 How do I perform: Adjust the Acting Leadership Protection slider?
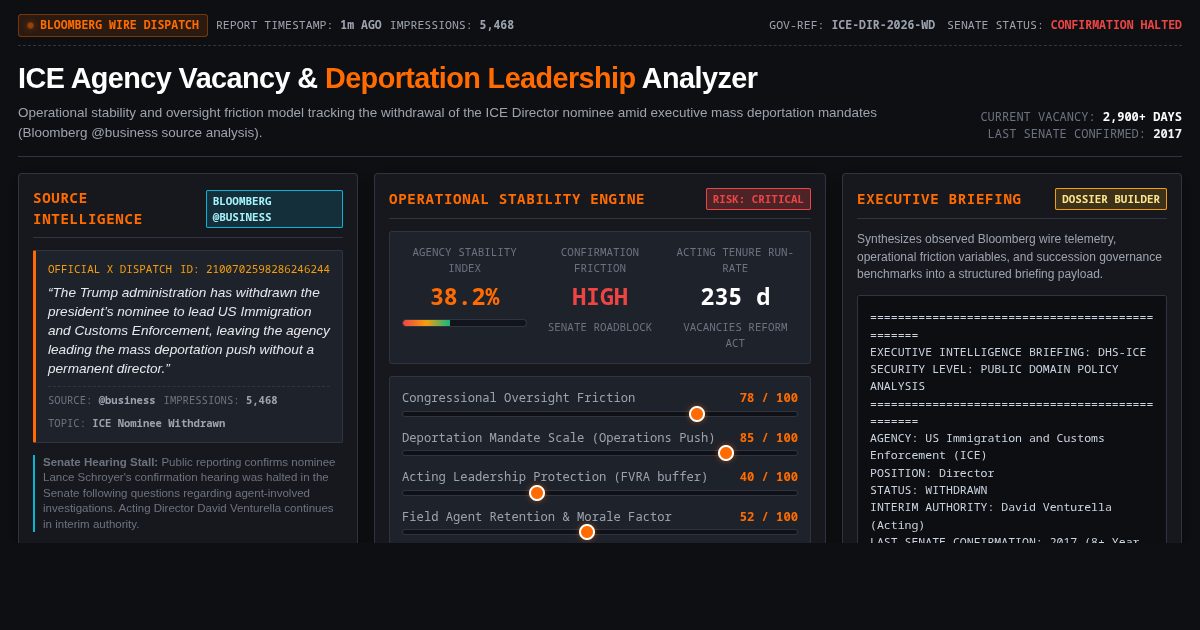click(x=600, y=493)
